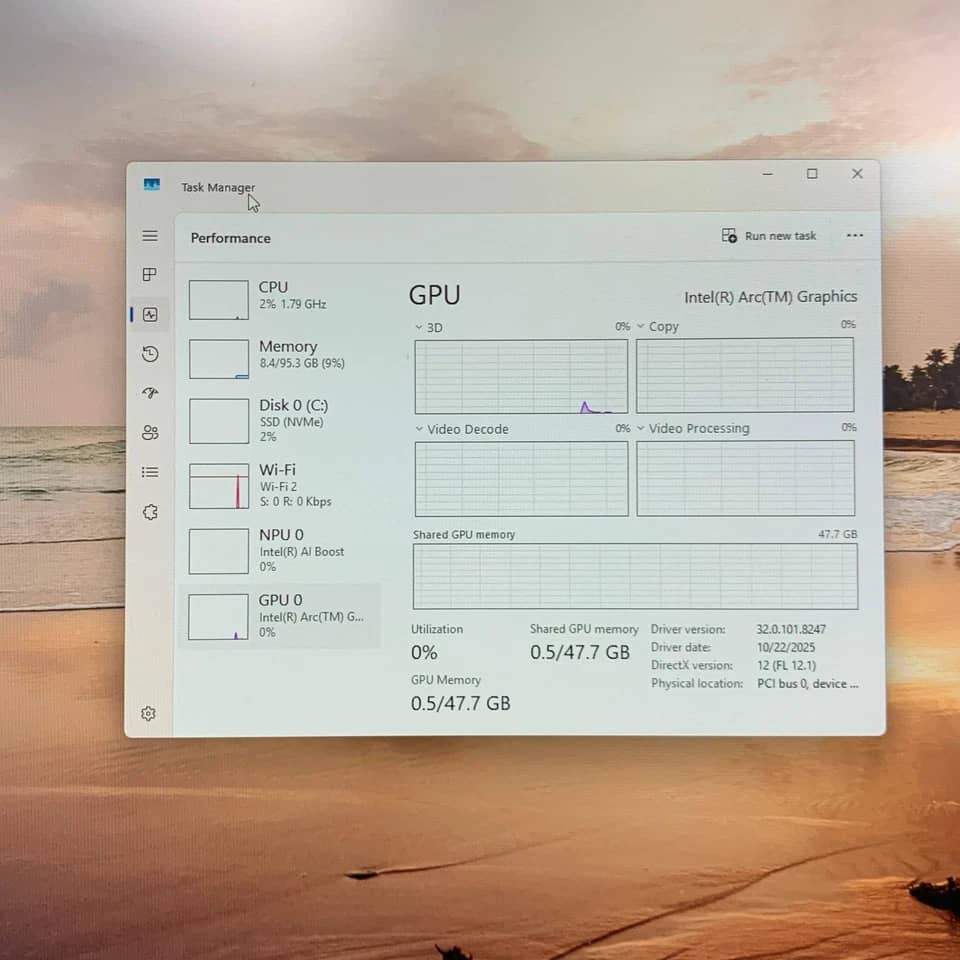The width and height of the screenshot is (960, 960).
Task: Select the GPU 0 entry
Action: pyautogui.click(x=280, y=616)
